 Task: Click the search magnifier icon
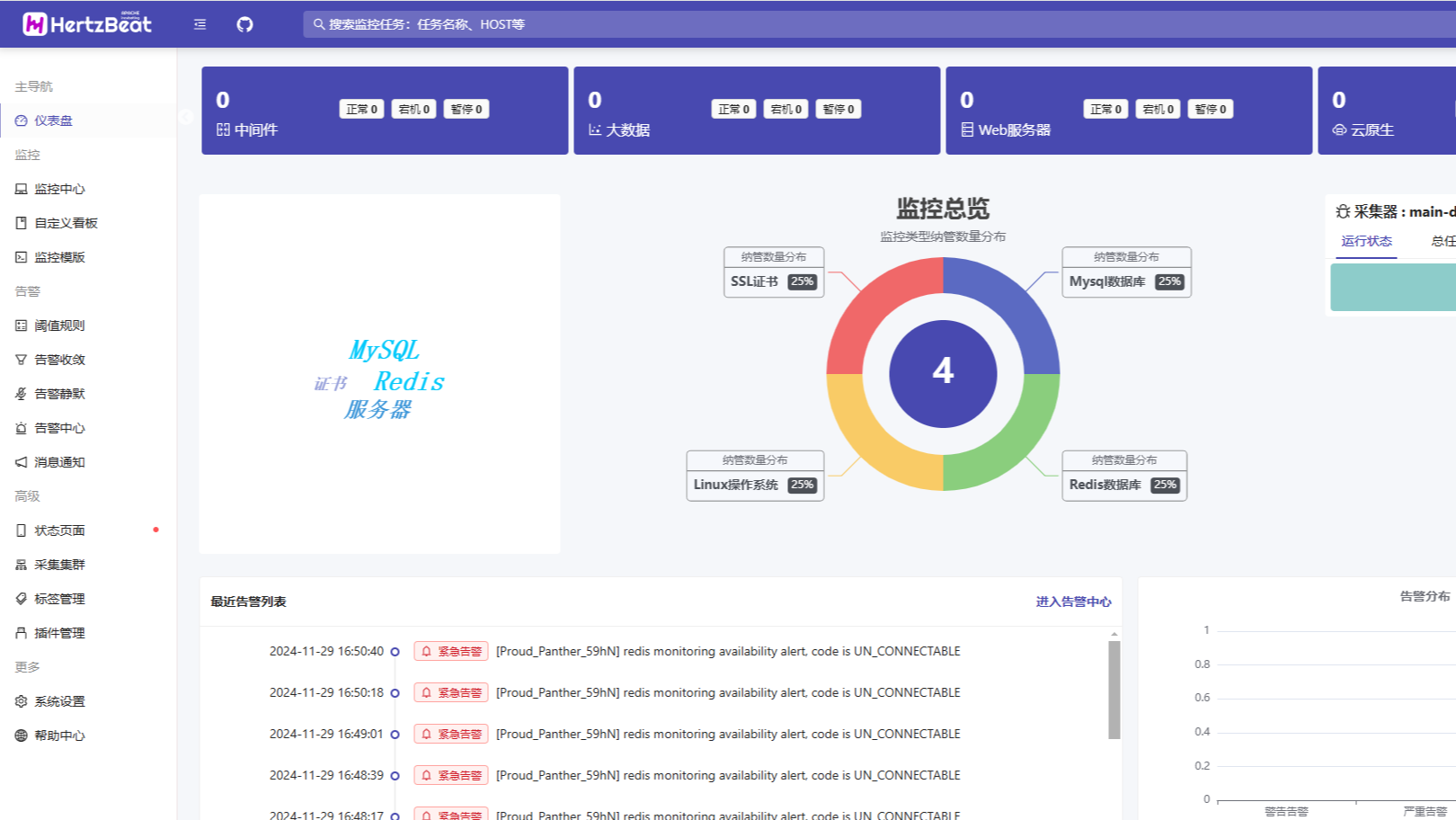(318, 24)
